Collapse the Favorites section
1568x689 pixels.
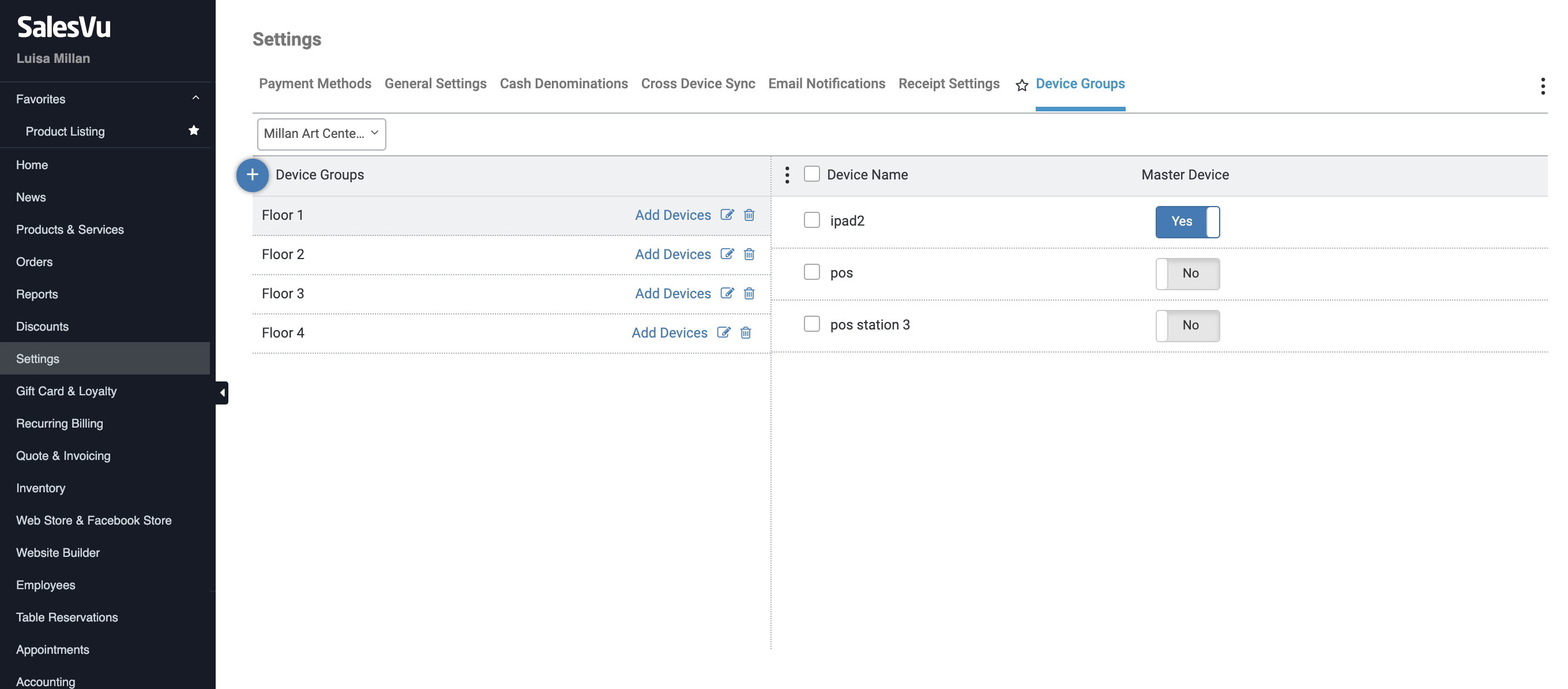point(195,98)
